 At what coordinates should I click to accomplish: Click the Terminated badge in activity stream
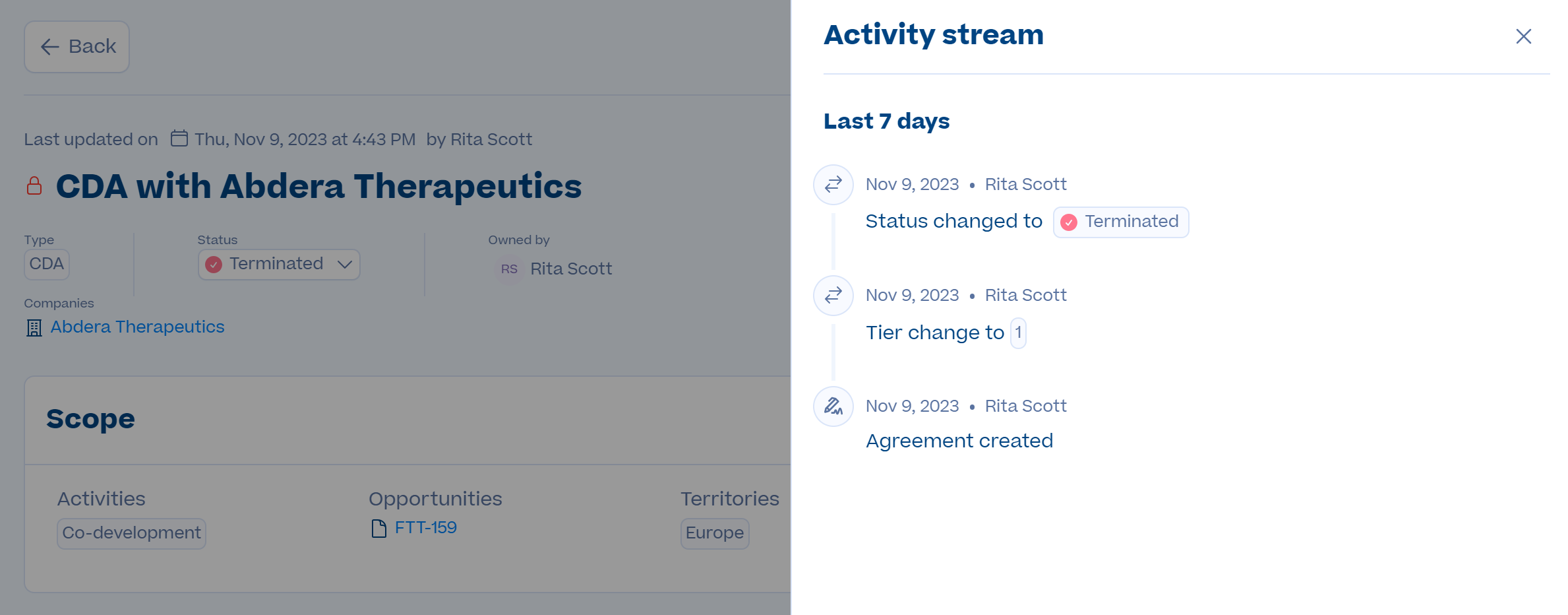pyautogui.click(x=1121, y=222)
